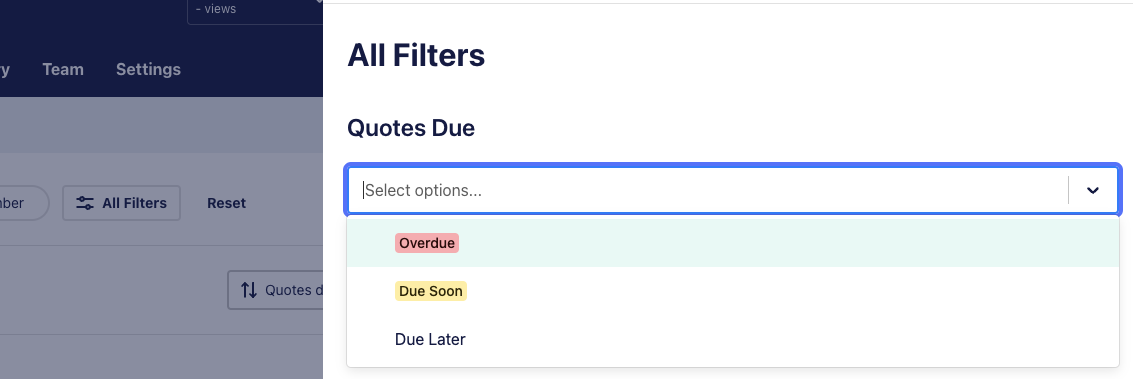Open the Quotes sort button
This screenshot has width=1133, height=379.
click(275, 290)
